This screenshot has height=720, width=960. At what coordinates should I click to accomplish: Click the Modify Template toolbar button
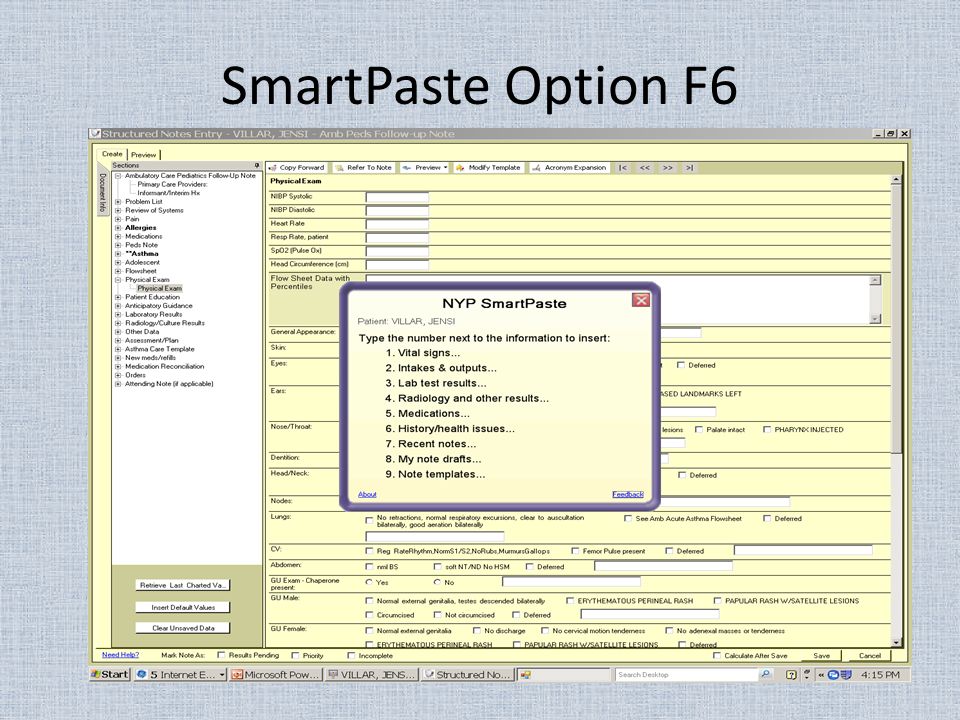(488, 168)
